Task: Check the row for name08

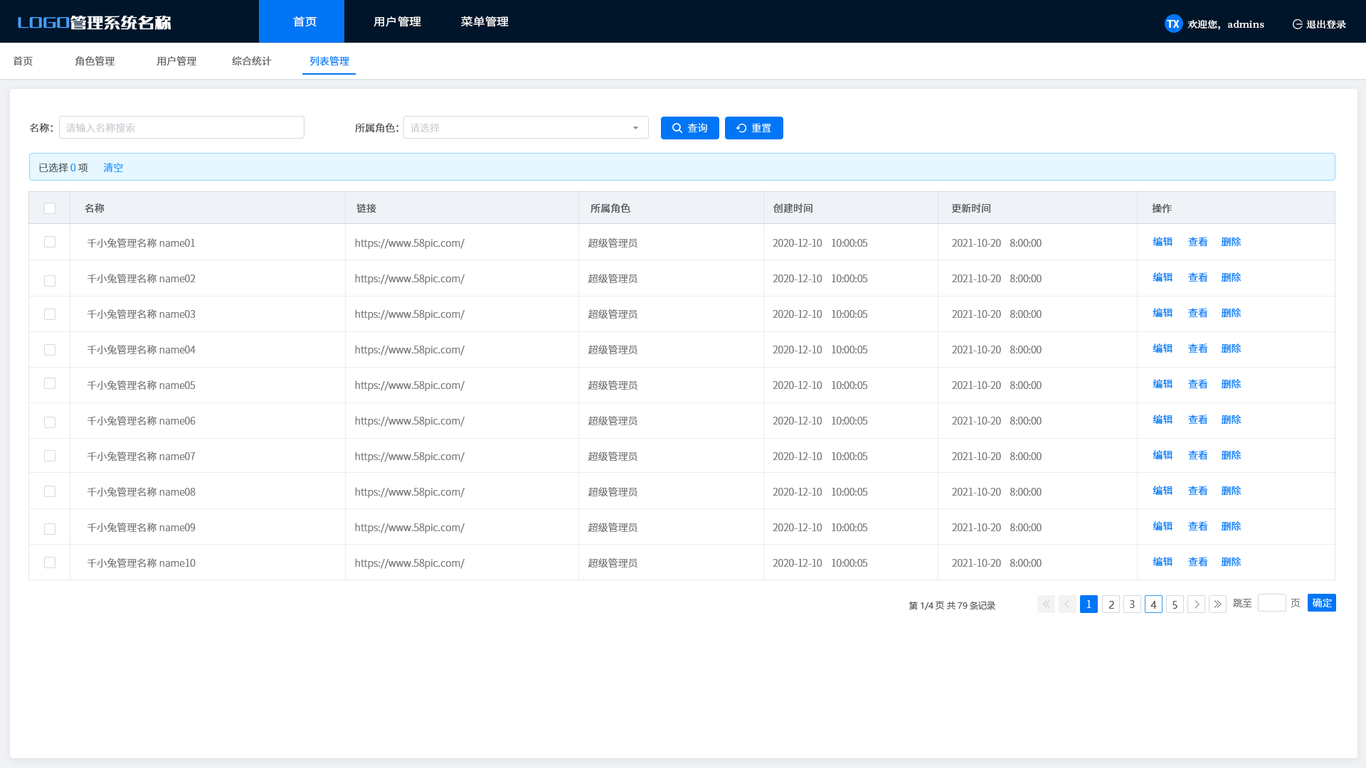Action: (50, 492)
